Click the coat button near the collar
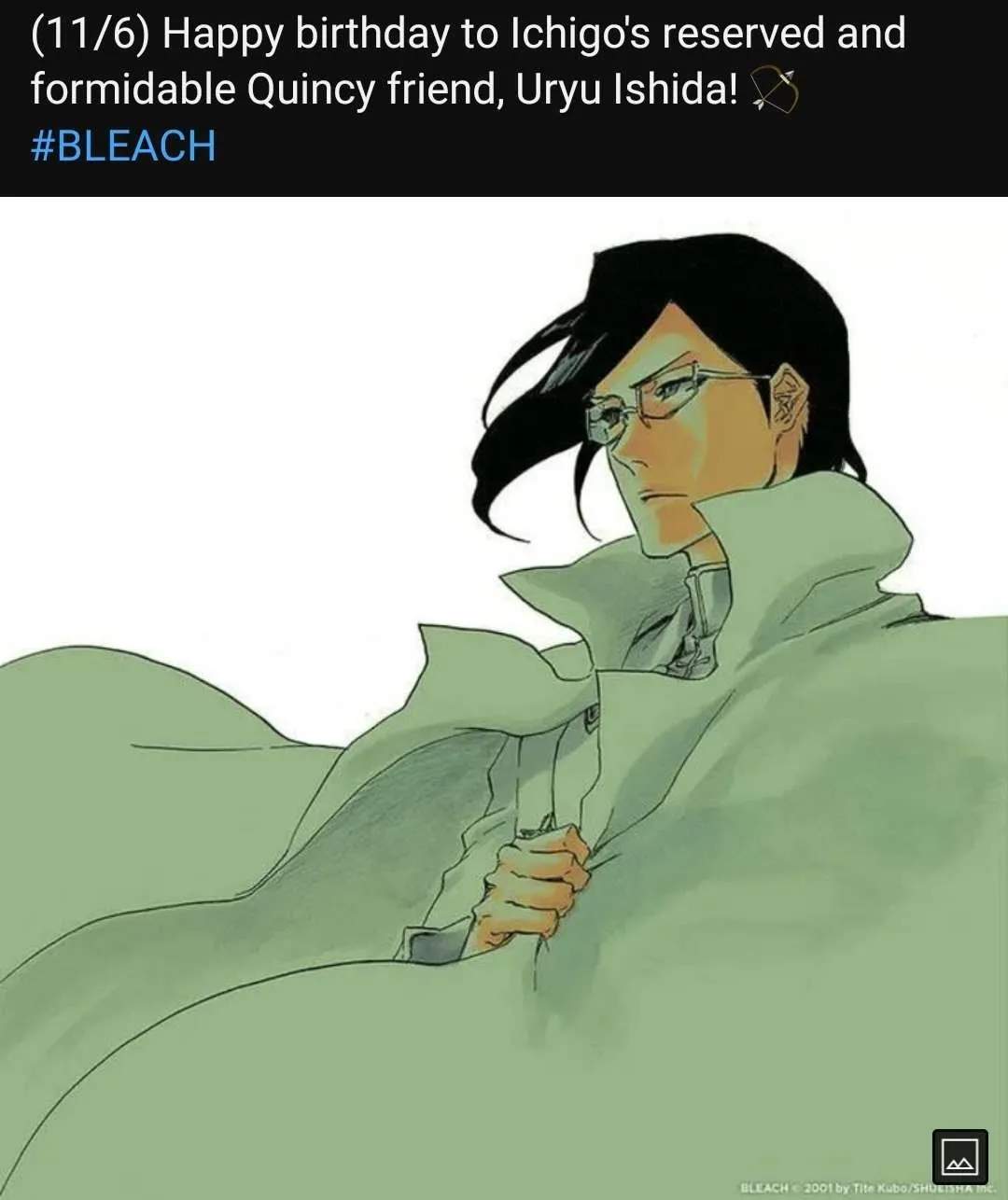The height and width of the screenshot is (1200, 1008). (x=592, y=716)
